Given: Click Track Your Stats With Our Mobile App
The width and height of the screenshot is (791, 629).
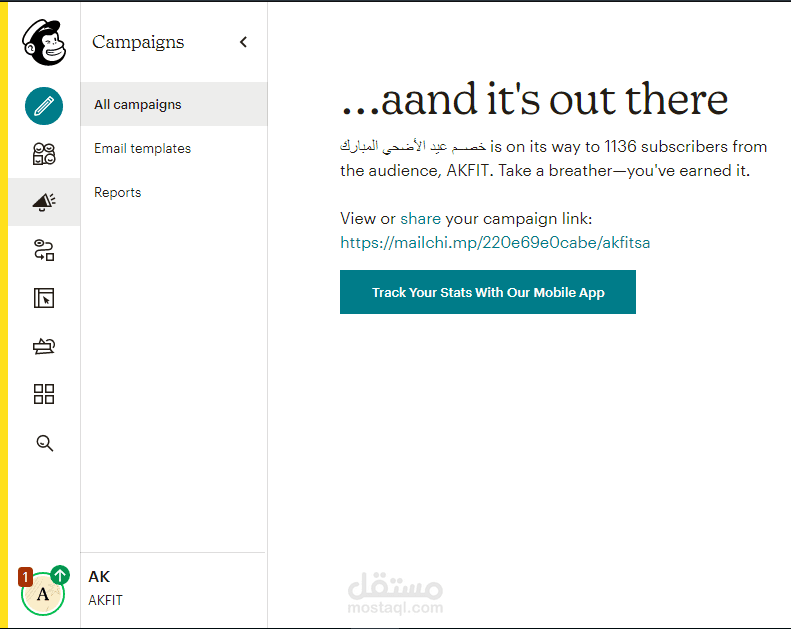Looking at the screenshot, I should click(x=488, y=292).
